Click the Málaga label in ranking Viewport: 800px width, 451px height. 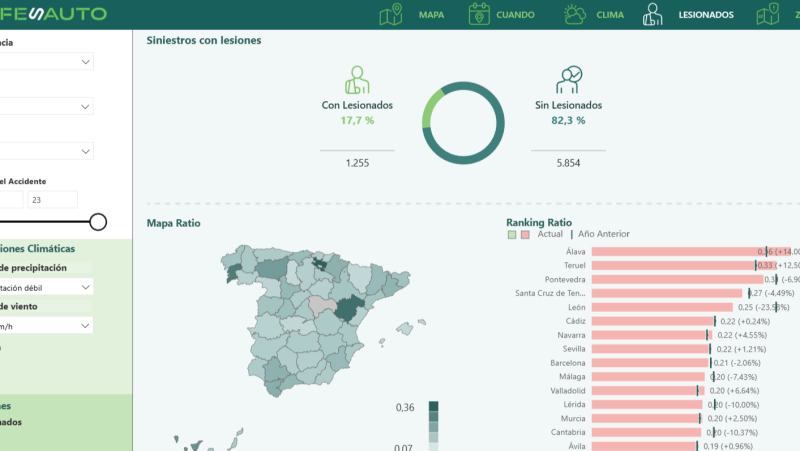click(x=572, y=377)
